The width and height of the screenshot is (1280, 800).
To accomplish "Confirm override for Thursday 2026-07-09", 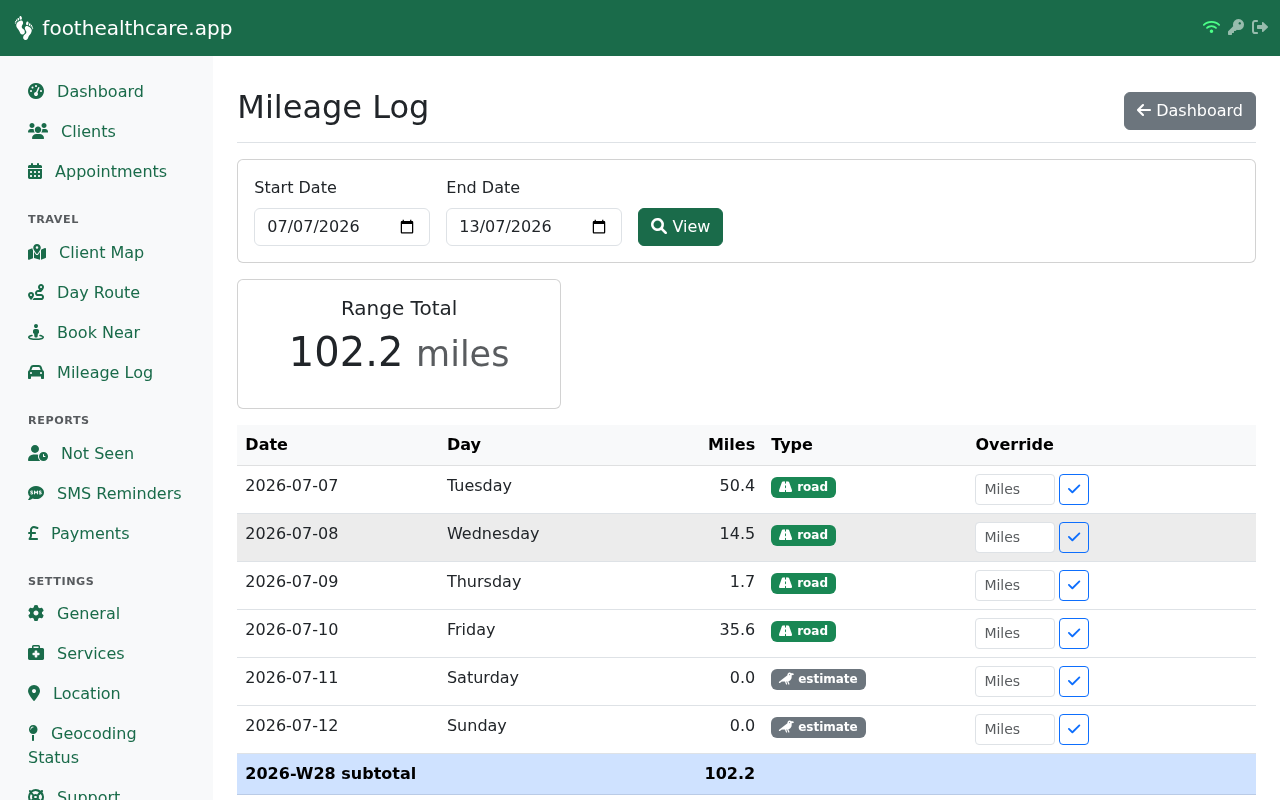I will (1074, 585).
